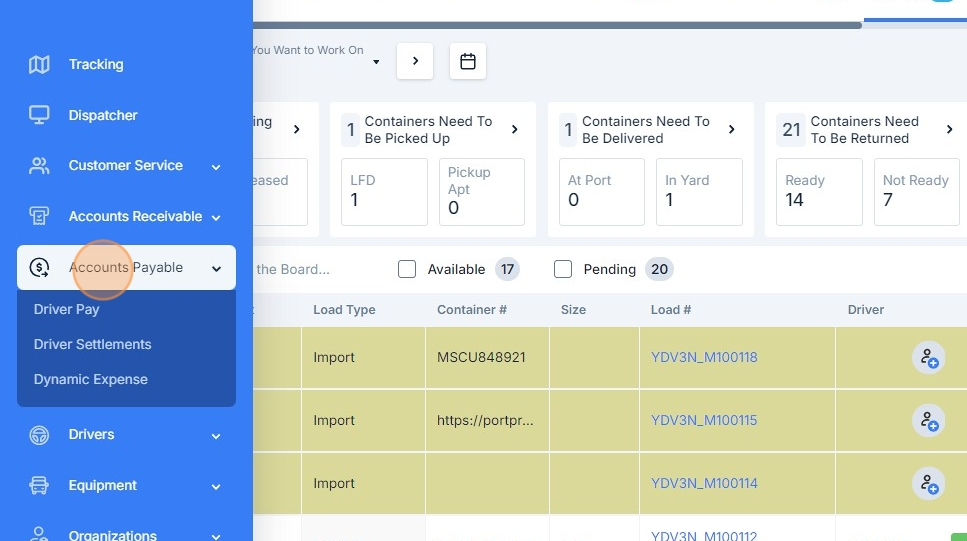The height and width of the screenshot is (541, 967).
Task: Expand Containers Need To Be Returned
Action: tap(949, 129)
